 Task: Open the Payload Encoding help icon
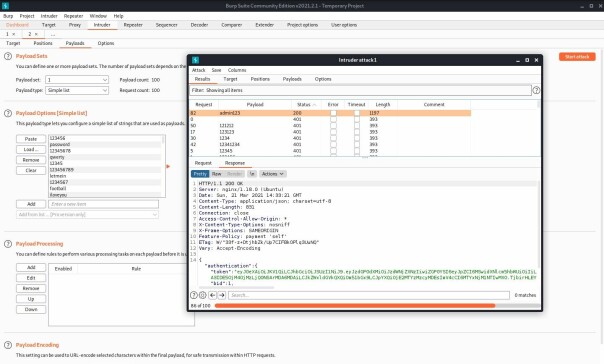(x=8, y=345)
